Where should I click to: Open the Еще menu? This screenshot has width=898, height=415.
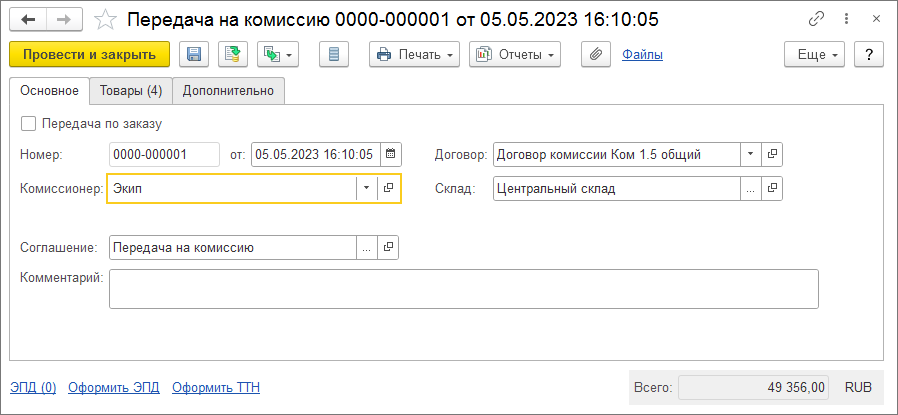click(814, 55)
